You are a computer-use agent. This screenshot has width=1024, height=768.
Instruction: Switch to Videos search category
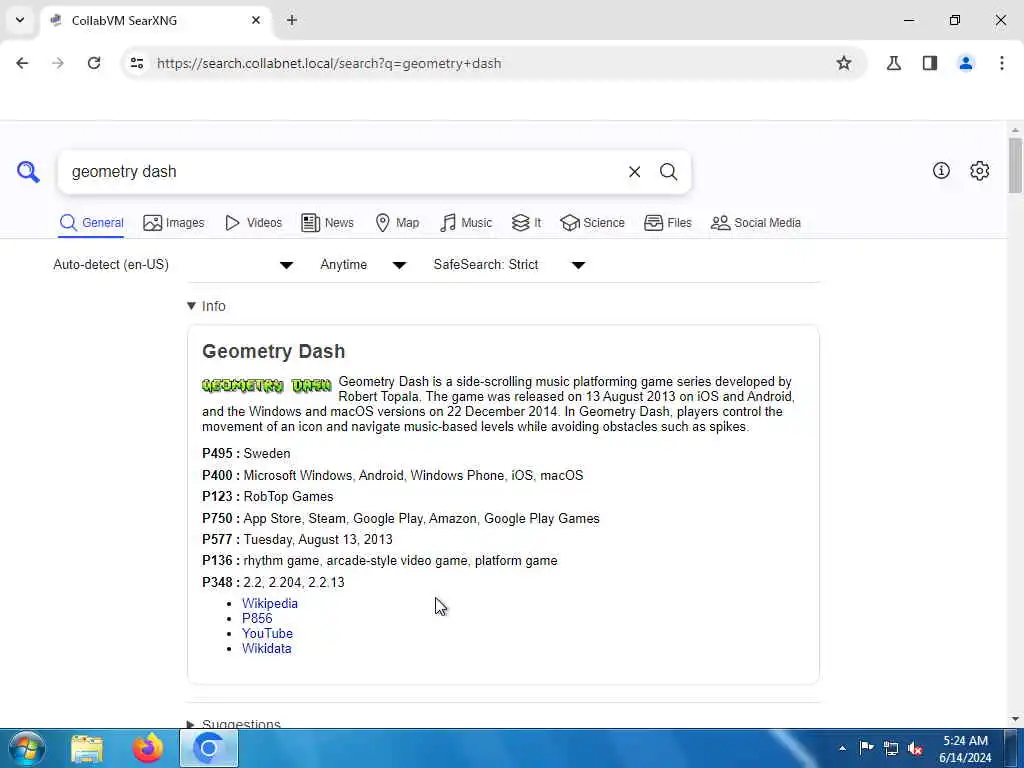click(253, 223)
